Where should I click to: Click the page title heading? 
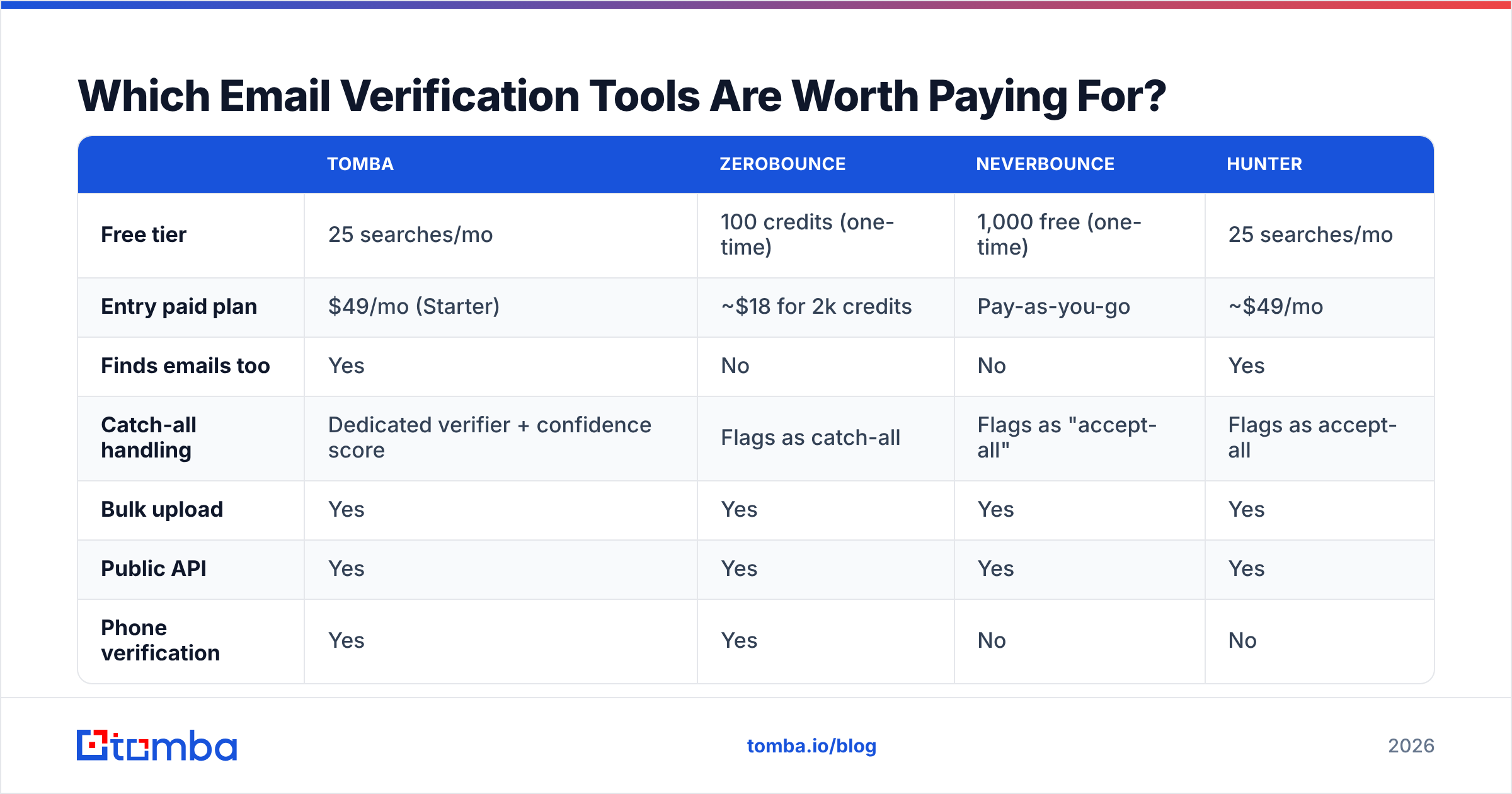click(622, 96)
